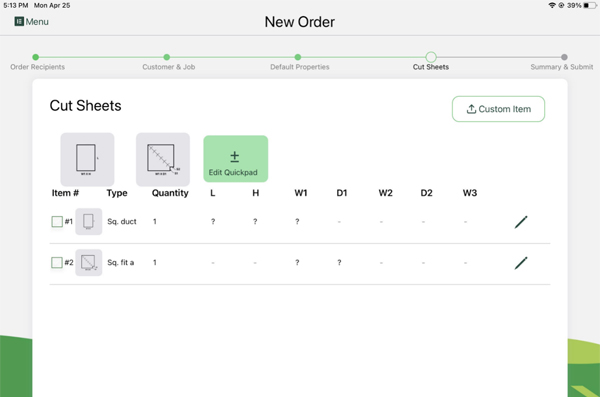
Task: Edit item #2 with pencil icon
Action: pyautogui.click(x=521, y=263)
